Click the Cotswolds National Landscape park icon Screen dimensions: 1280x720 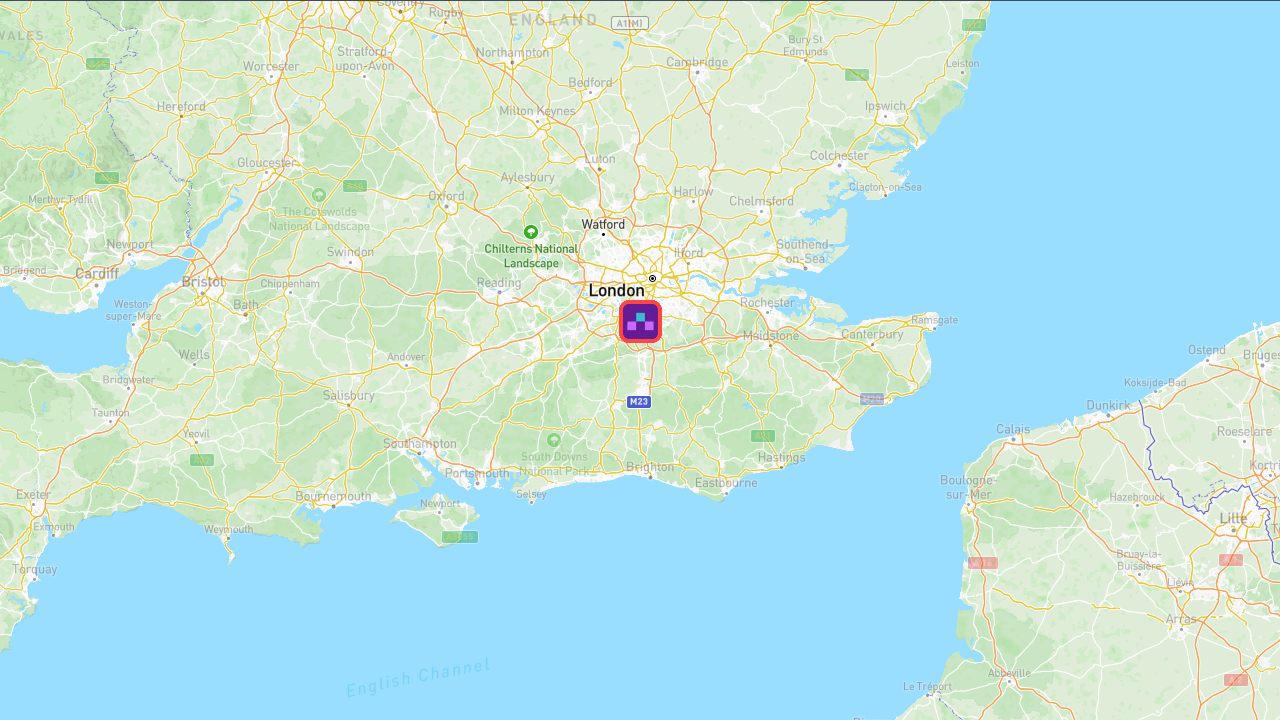click(x=319, y=195)
